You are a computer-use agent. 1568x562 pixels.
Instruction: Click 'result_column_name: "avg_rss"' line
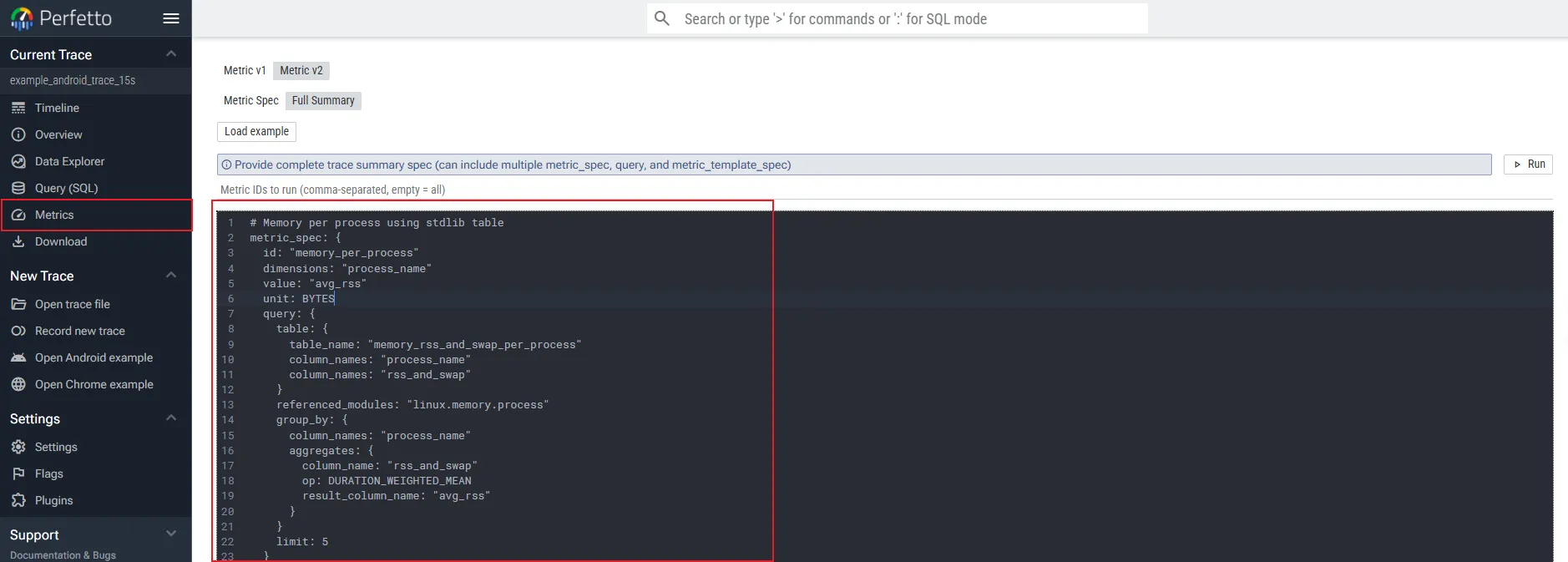click(396, 496)
